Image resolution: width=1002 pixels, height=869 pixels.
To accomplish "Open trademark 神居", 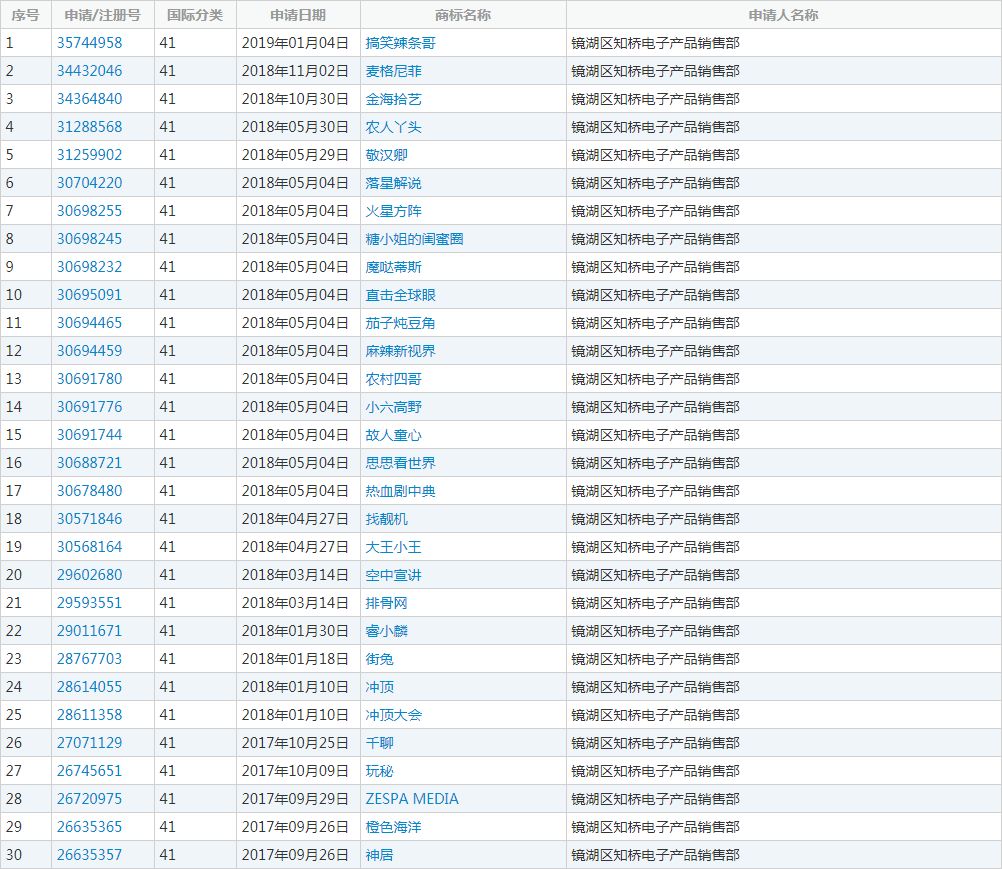I will pos(380,855).
